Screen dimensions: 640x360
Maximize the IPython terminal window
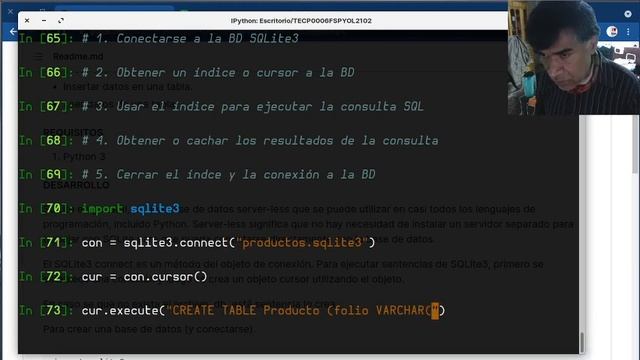tap(61, 20)
